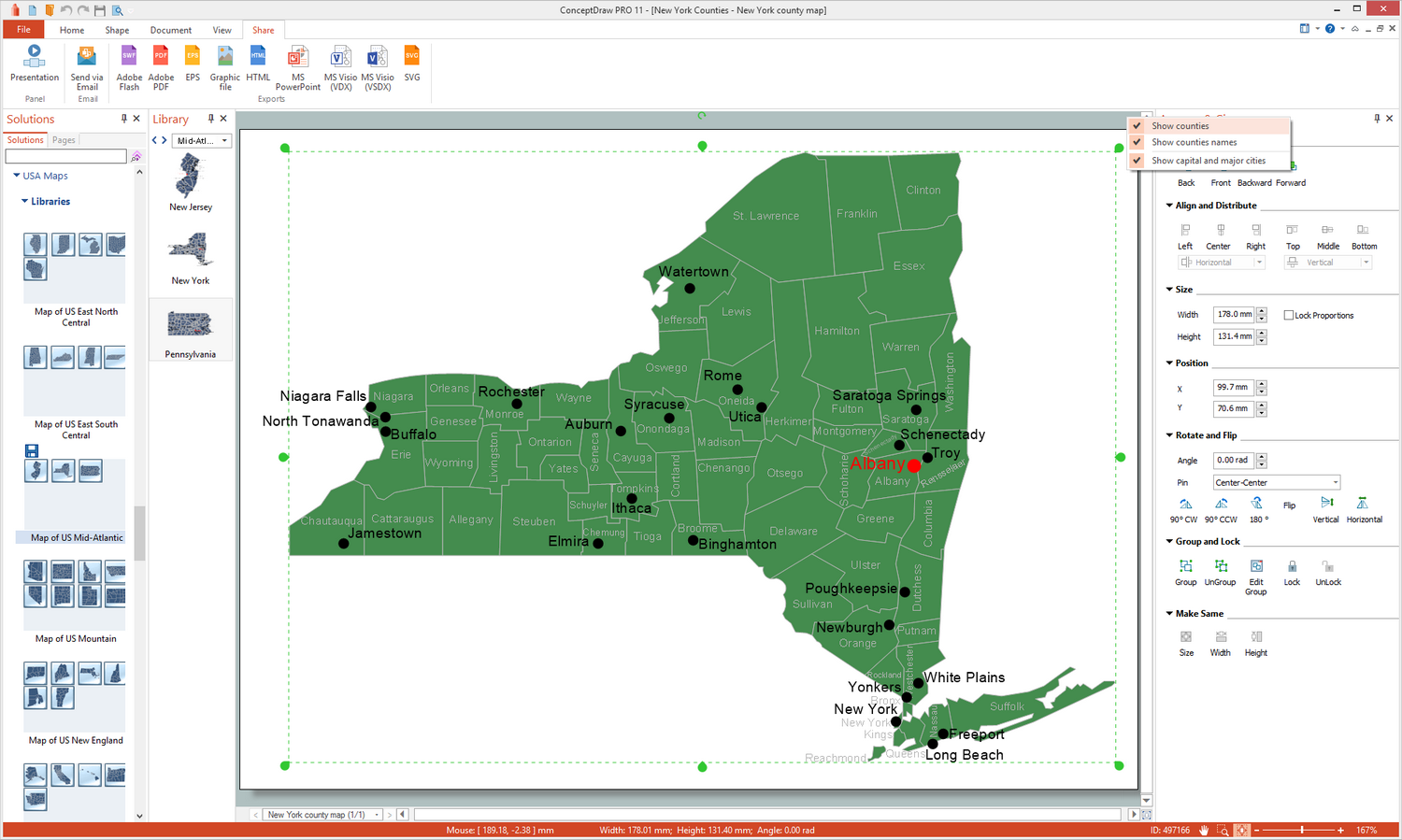Image resolution: width=1402 pixels, height=840 pixels.
Task: Collapse the Align and Distribute section
Action: tap(1169, 206)
